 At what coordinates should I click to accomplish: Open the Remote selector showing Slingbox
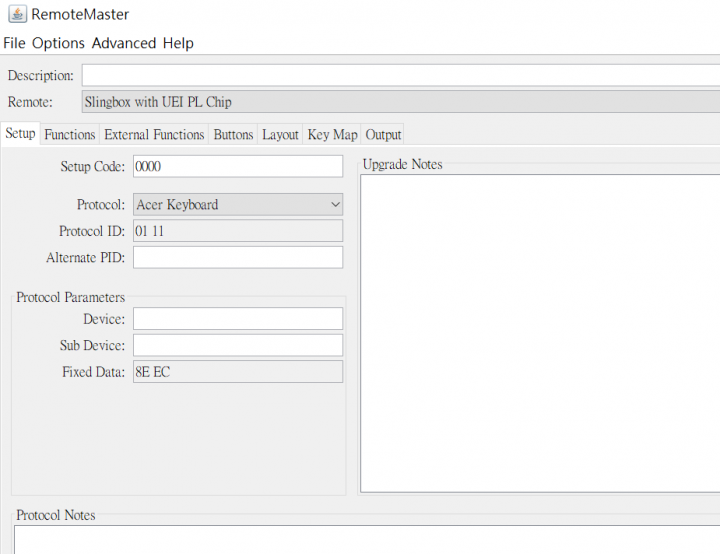click(401, 102)
